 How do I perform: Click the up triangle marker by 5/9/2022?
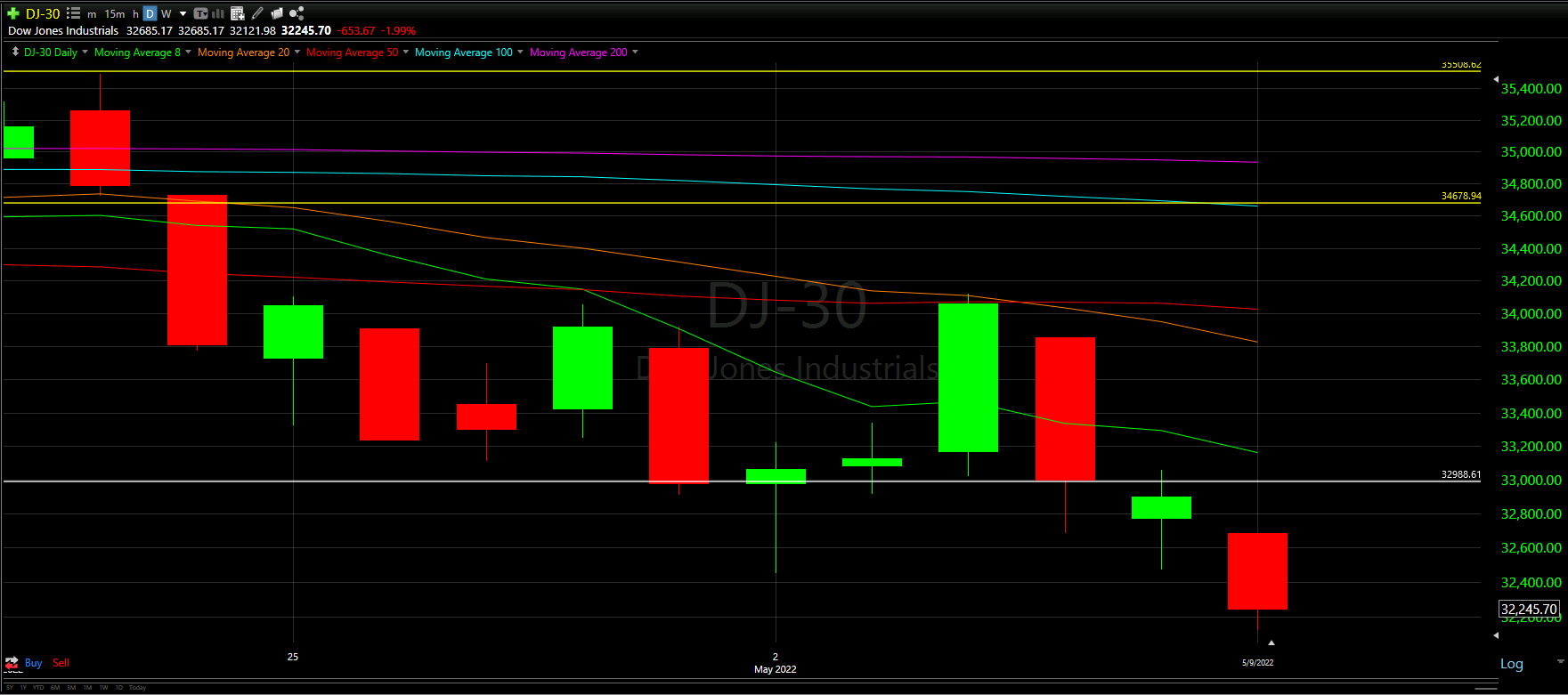[1271, 642]
